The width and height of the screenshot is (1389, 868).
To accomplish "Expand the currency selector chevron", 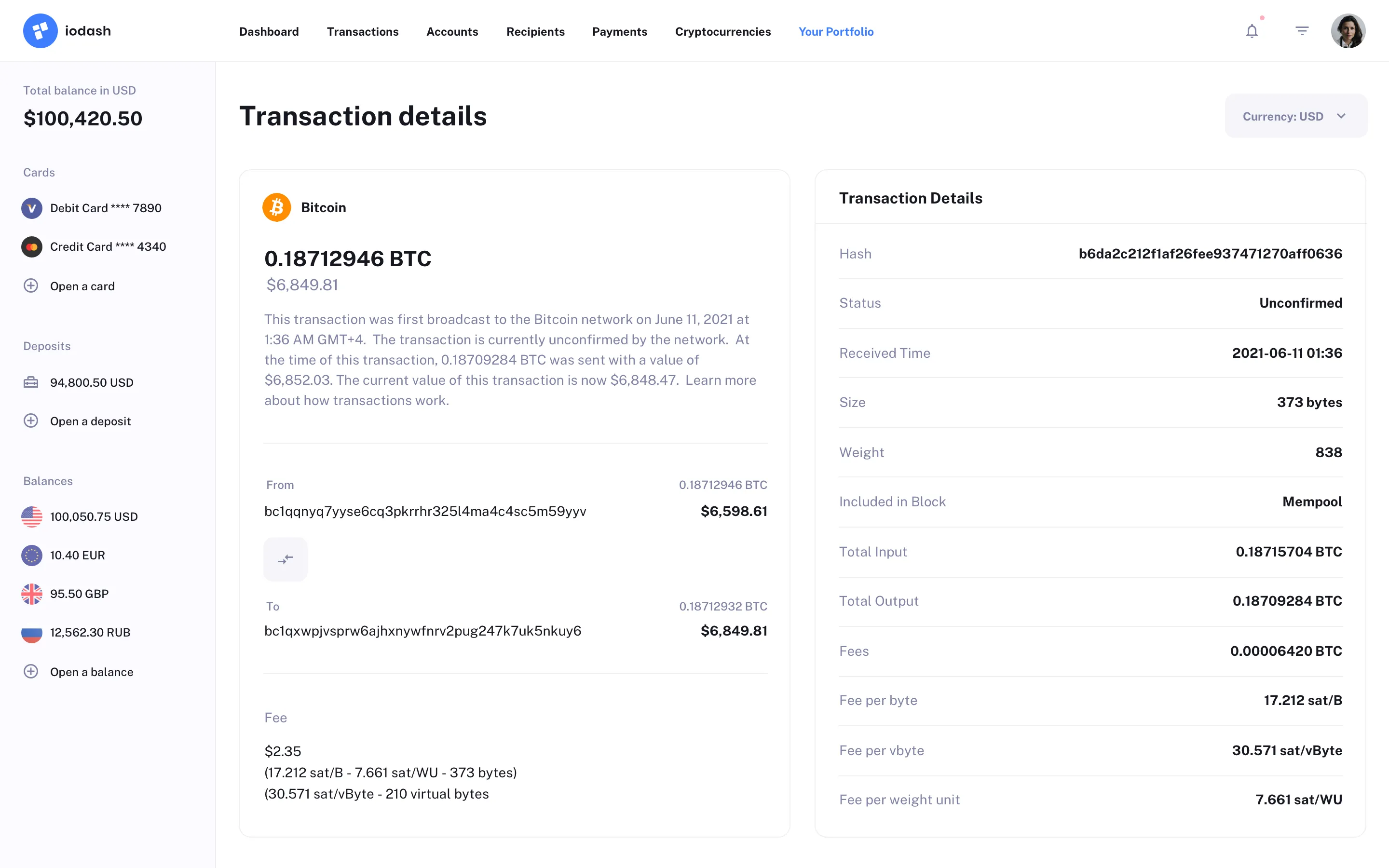I will coord(1342,116).
